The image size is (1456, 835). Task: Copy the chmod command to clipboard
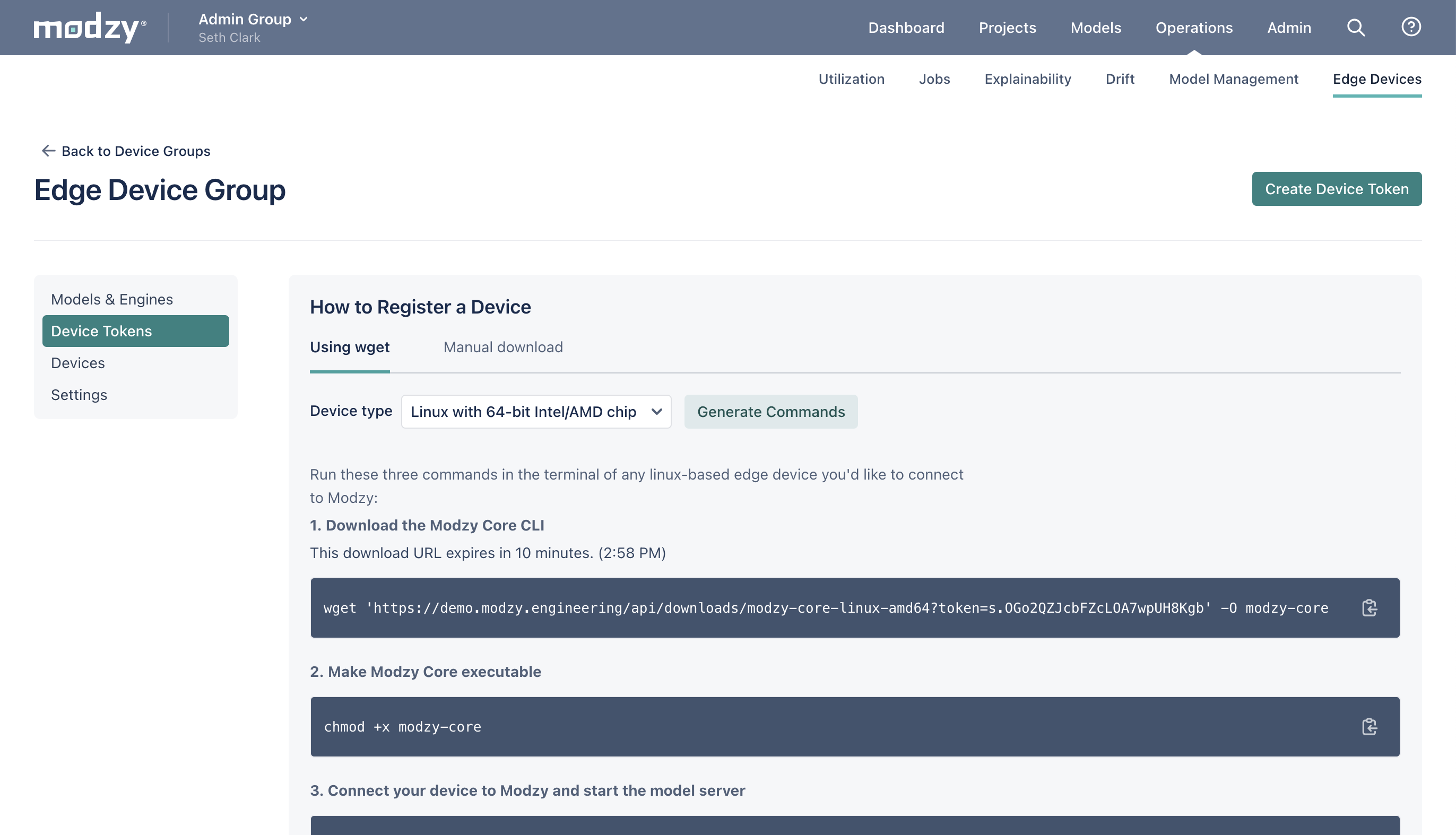[x=1369, y=727]
